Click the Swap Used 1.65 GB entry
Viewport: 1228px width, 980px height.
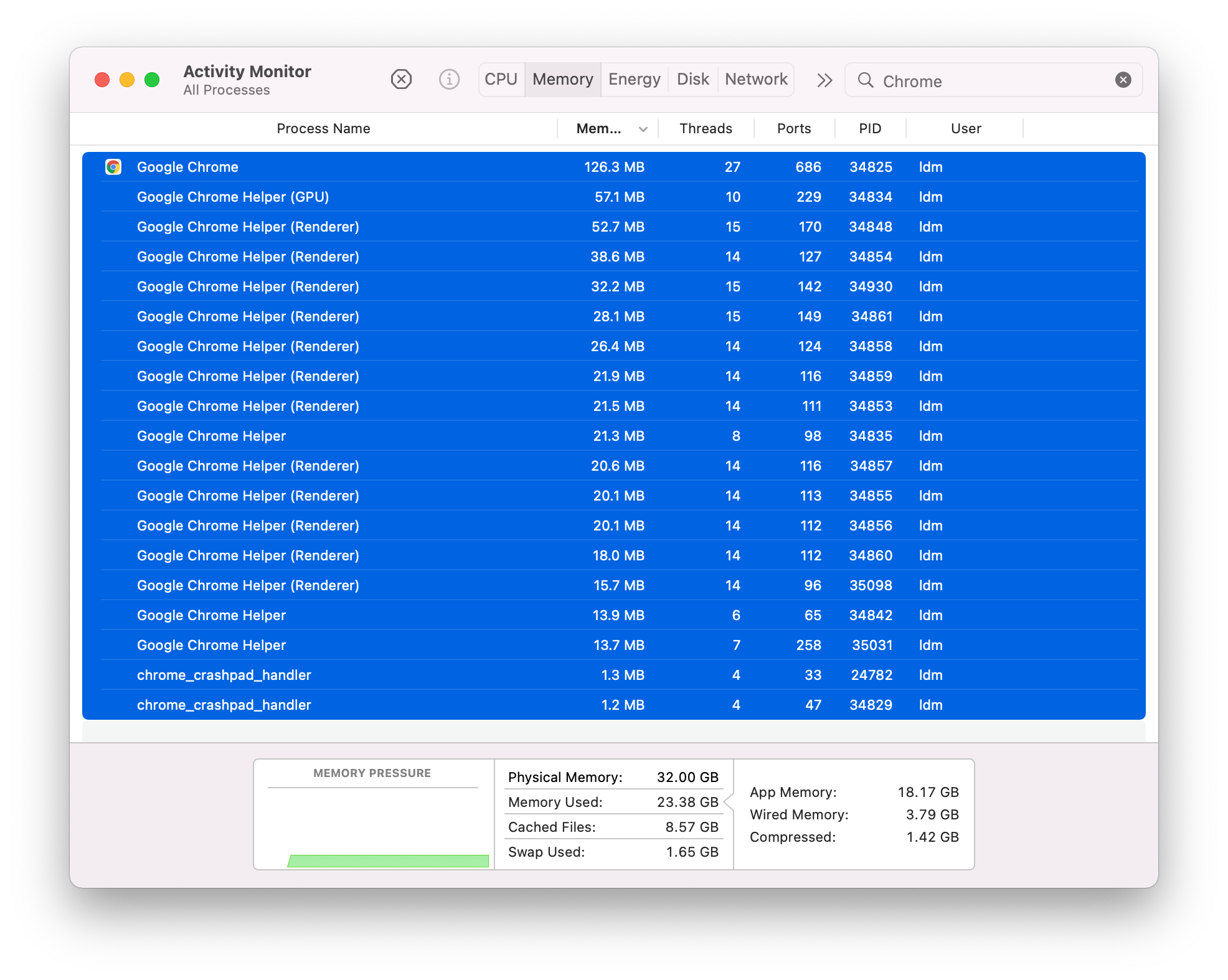(613, 852)
